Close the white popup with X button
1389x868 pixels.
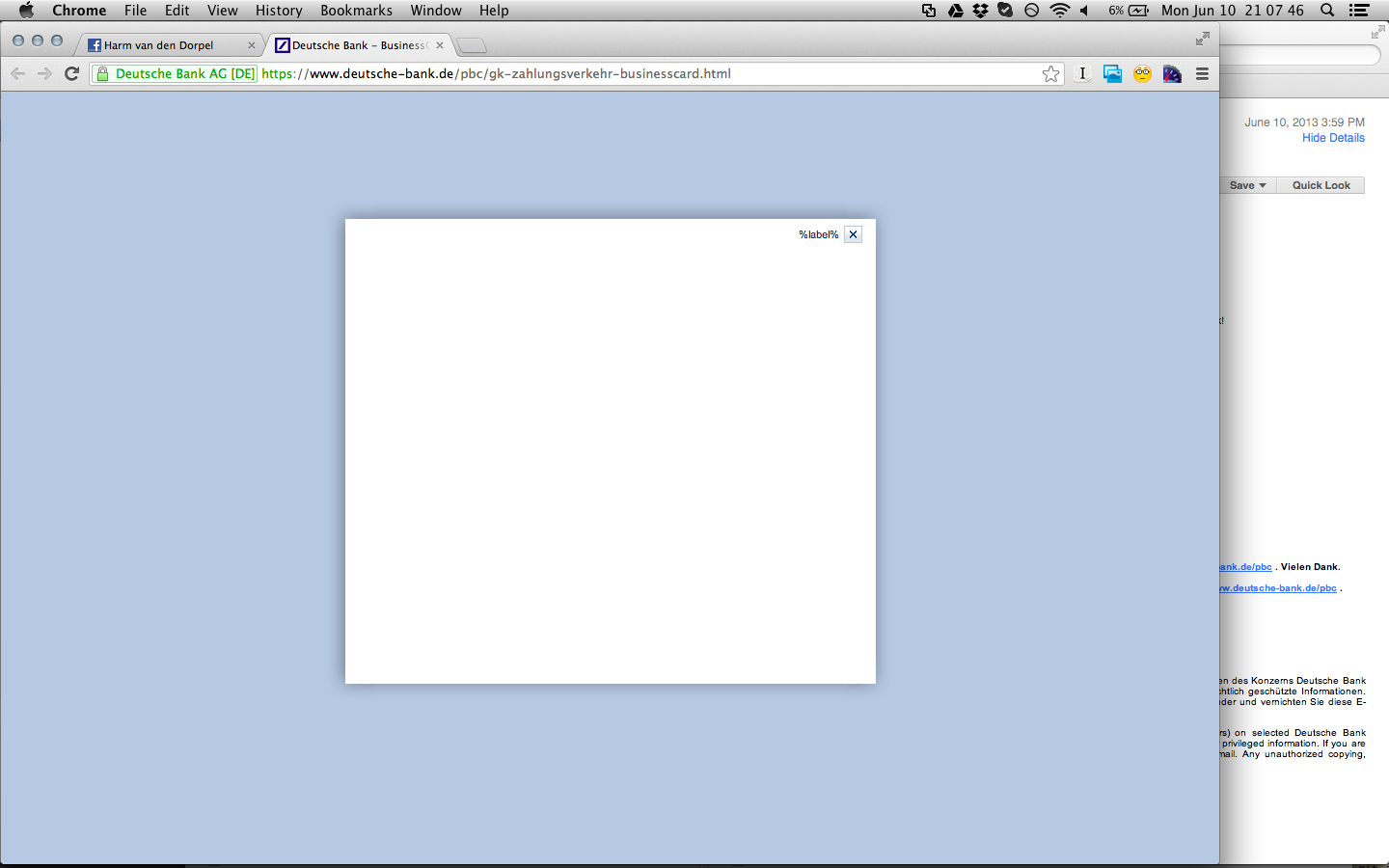click(853, 234)
